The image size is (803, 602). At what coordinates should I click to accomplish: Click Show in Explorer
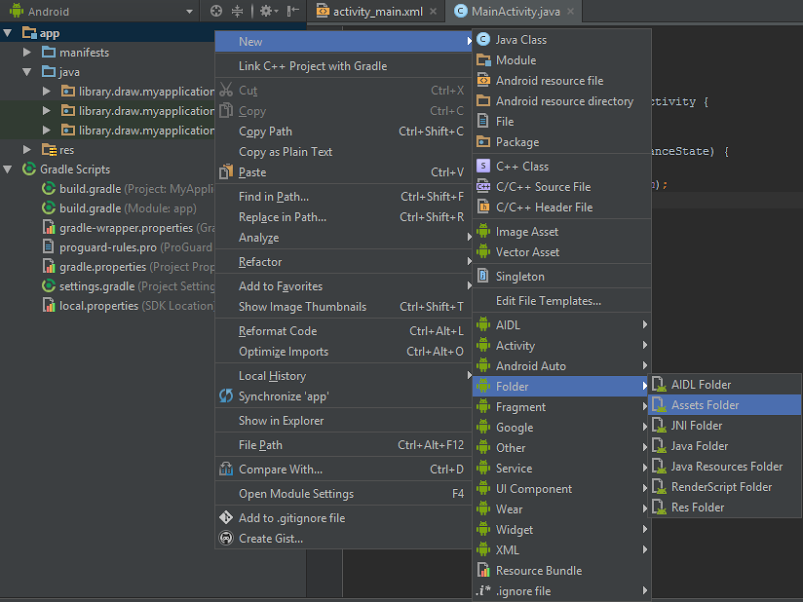point(344,421)
